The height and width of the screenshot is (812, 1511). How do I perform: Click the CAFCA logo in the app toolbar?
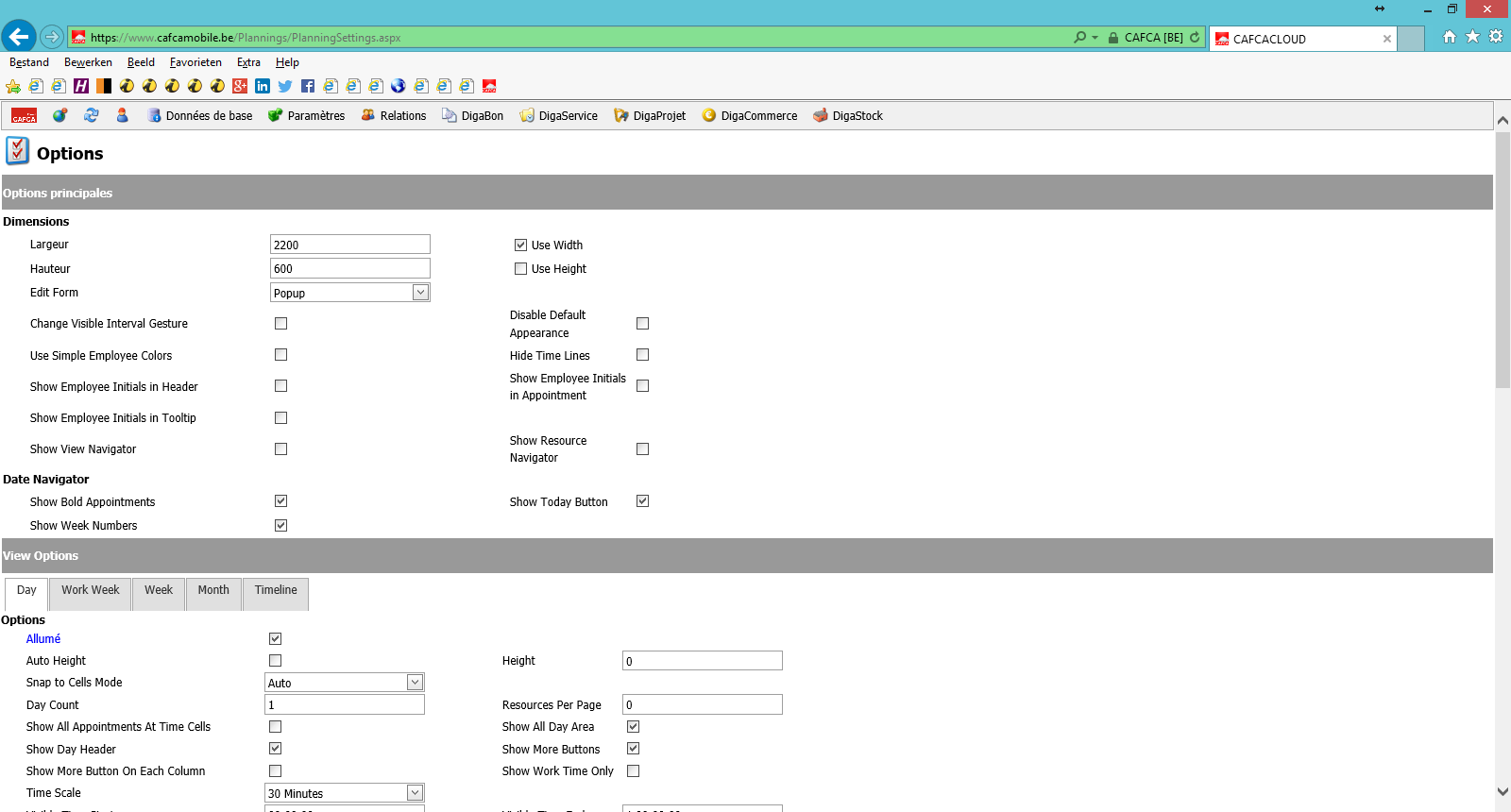24,115
